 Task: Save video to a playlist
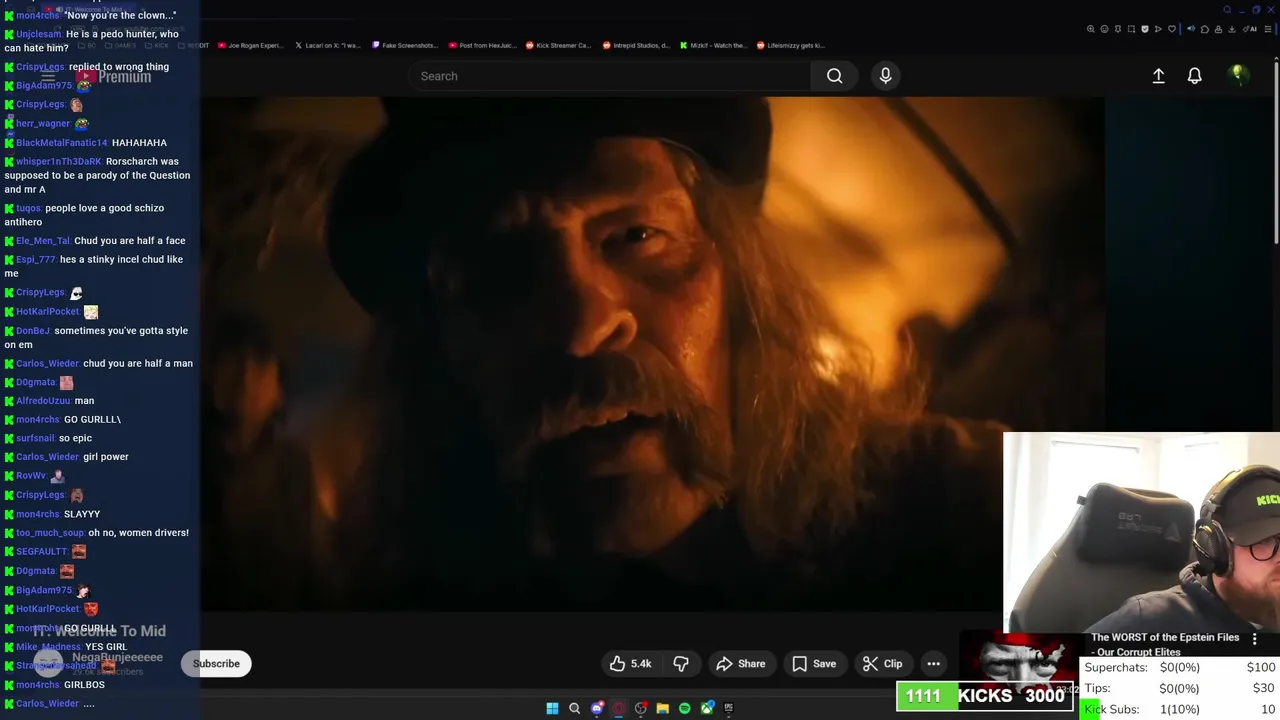coord(814,664)
